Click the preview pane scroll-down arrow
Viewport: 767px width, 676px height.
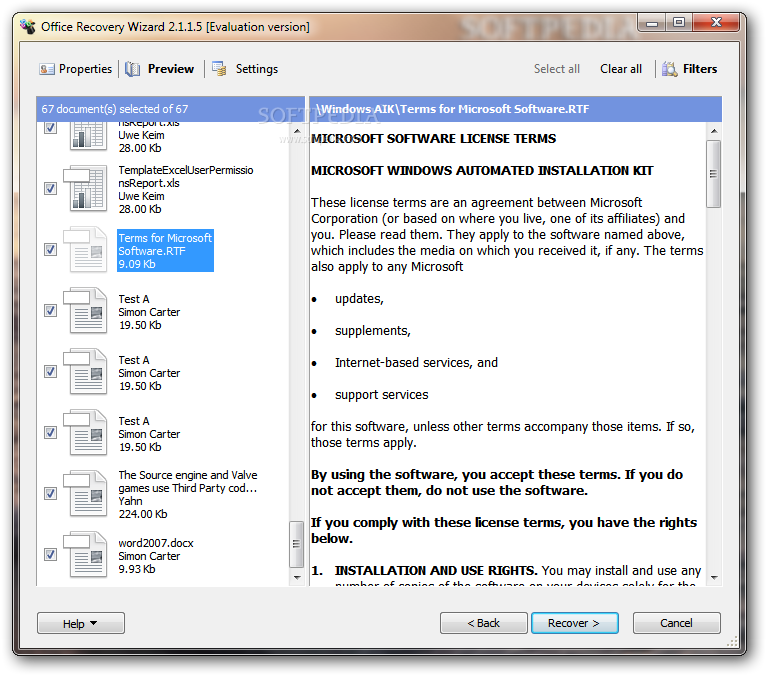point(714,578)
